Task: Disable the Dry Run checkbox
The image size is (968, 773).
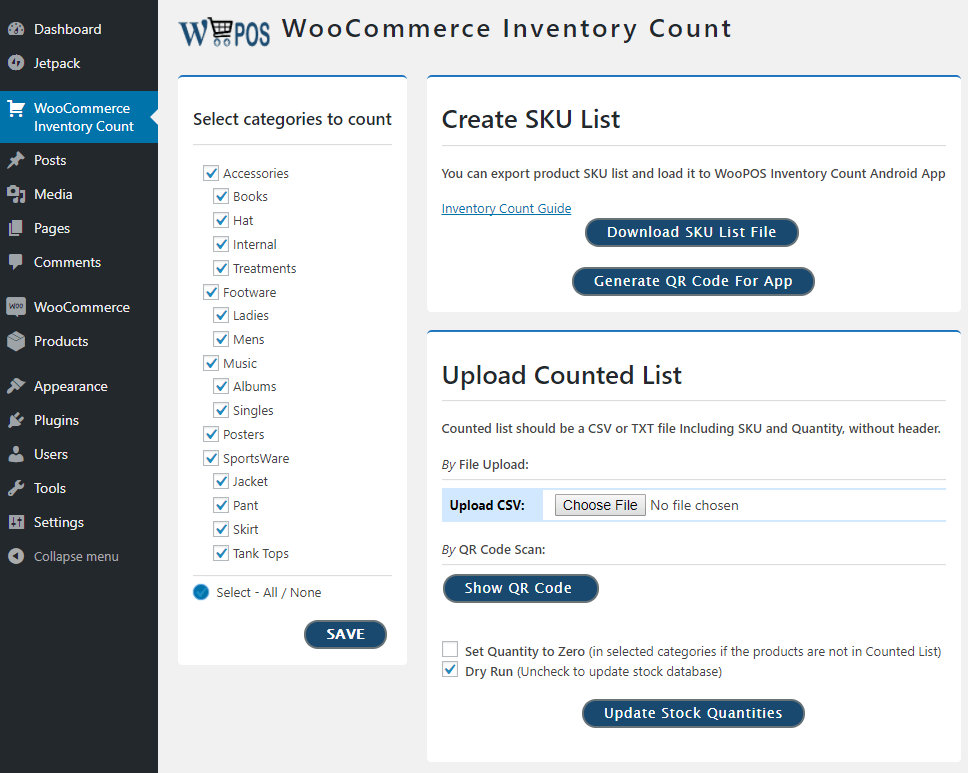Action: (x=450, y=669)
